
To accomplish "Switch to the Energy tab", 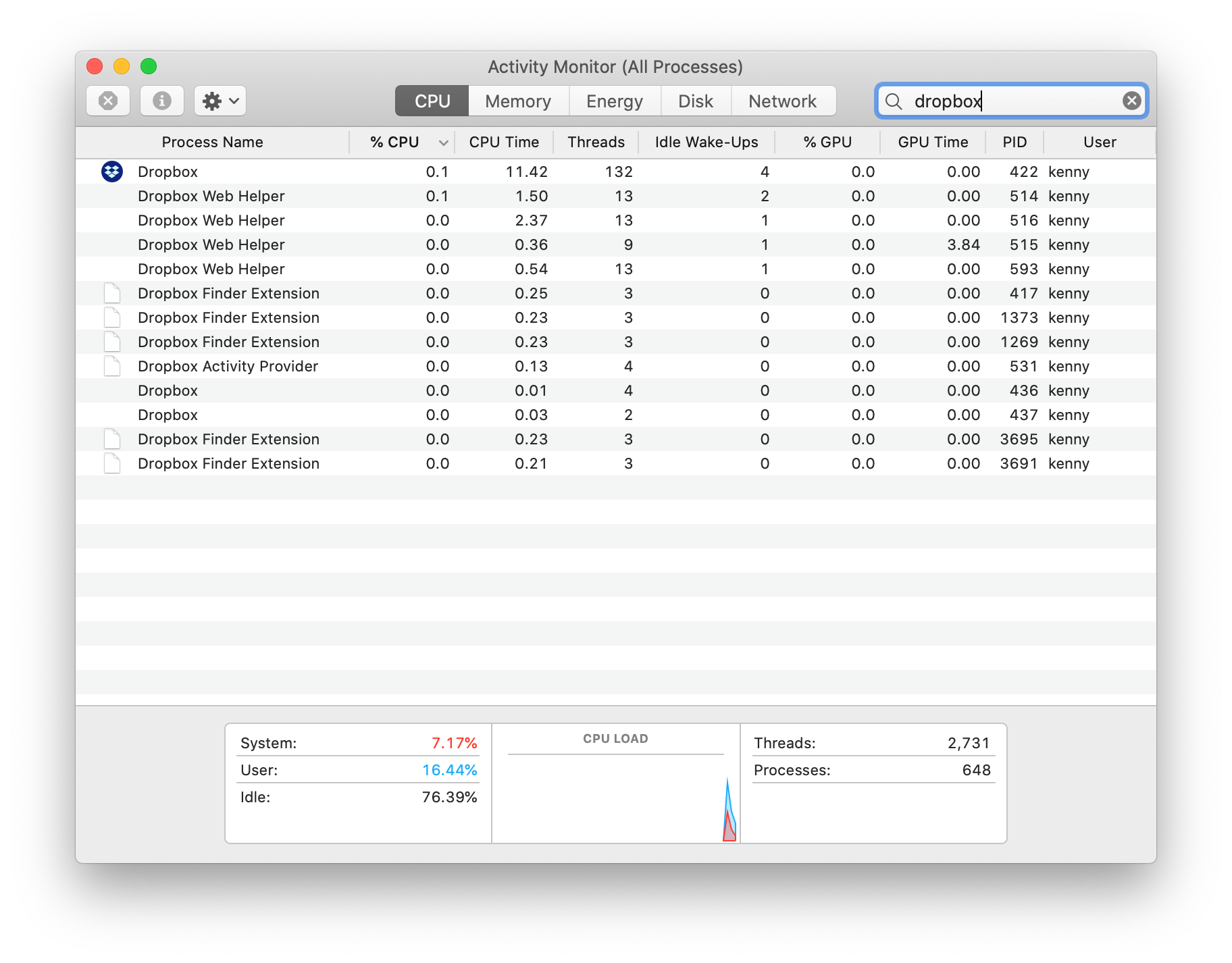I will click(615, 101).
